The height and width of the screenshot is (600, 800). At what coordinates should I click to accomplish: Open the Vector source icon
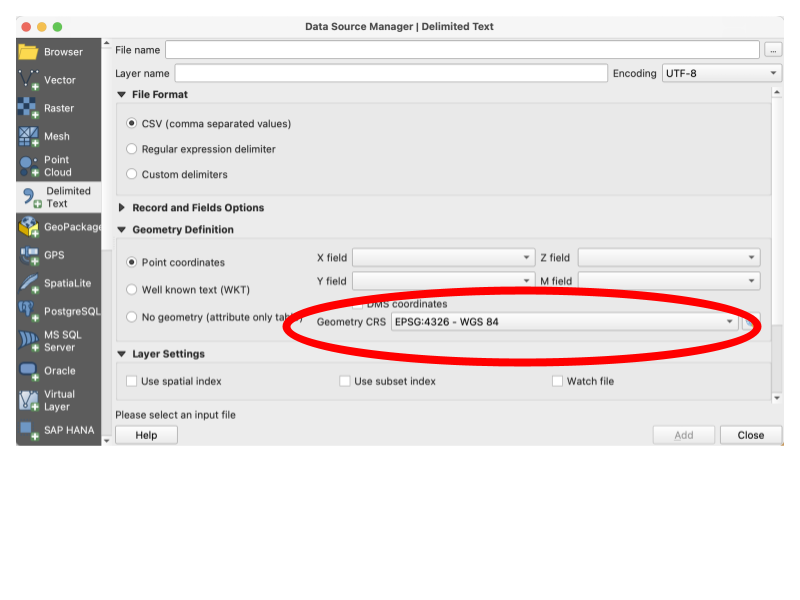[28, 80]
